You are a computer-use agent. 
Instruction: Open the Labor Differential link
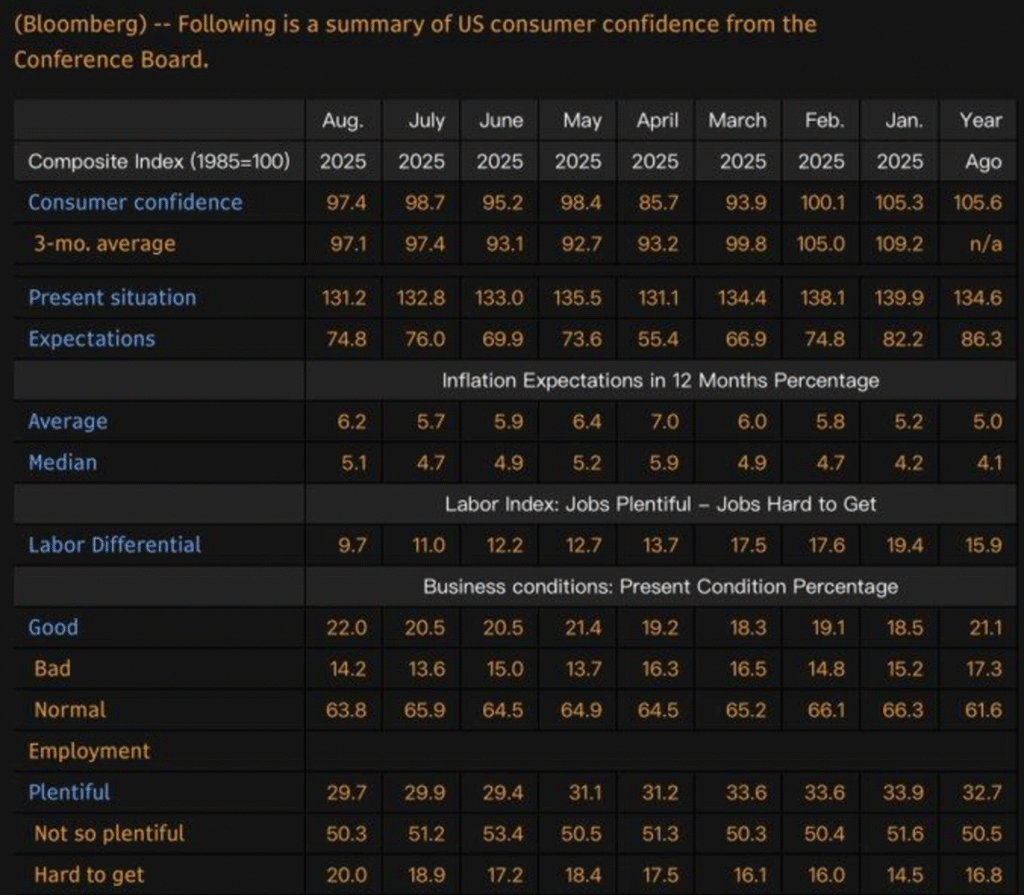pos(114,545)
